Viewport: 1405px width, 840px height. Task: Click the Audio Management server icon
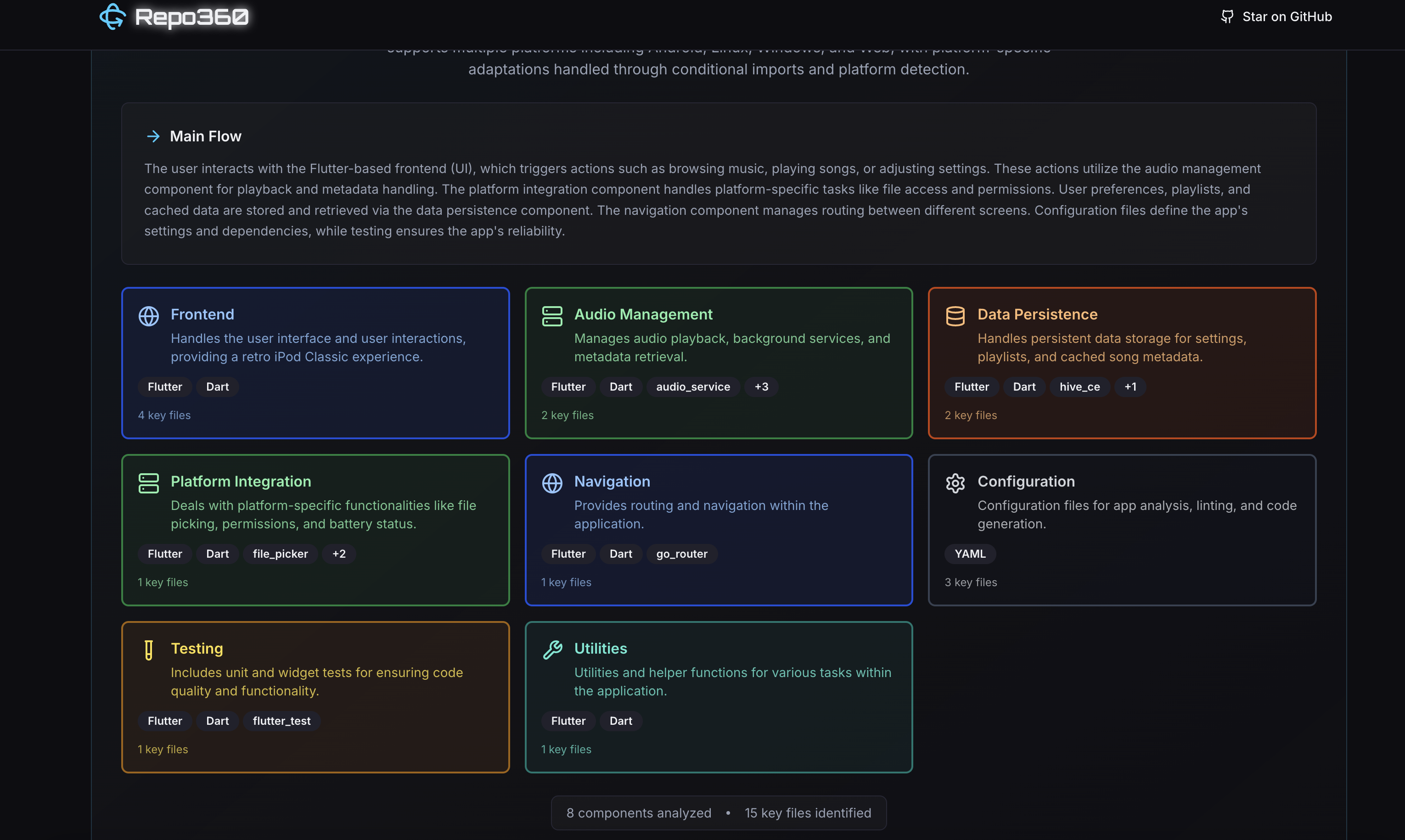click(551, 316)
